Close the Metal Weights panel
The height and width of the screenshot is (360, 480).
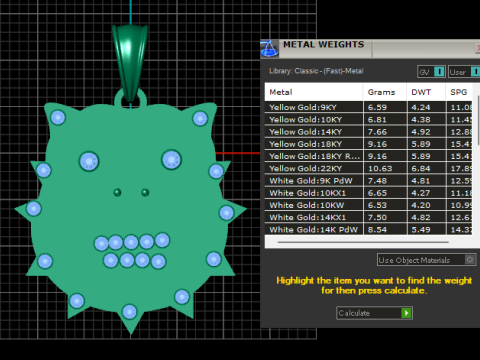478,48
